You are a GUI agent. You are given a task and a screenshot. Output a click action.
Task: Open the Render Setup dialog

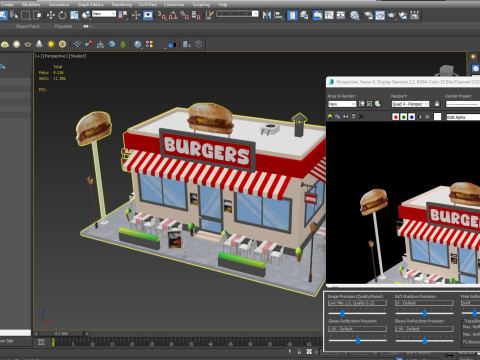click(x=368, y=15)
